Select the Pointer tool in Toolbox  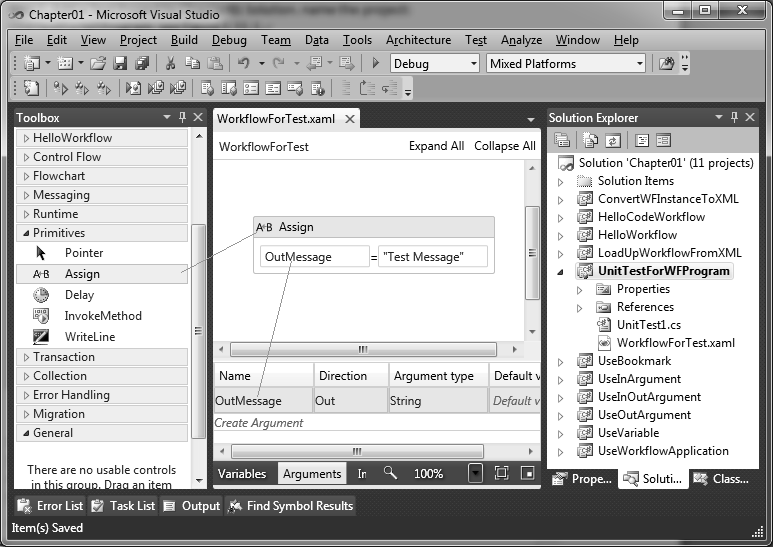coord(102,253)
